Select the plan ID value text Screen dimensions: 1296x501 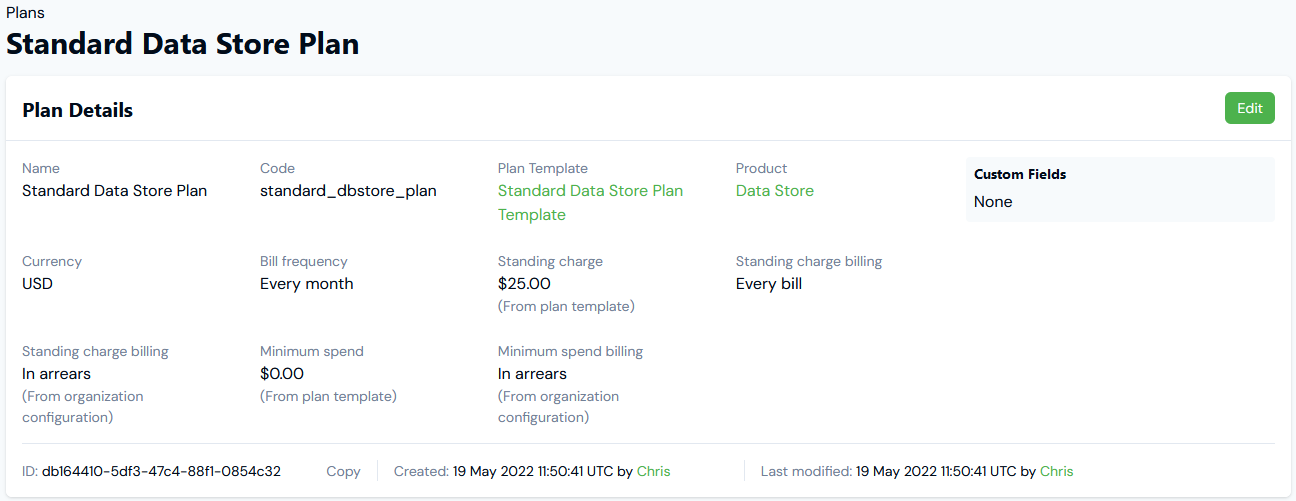(161, 471)
